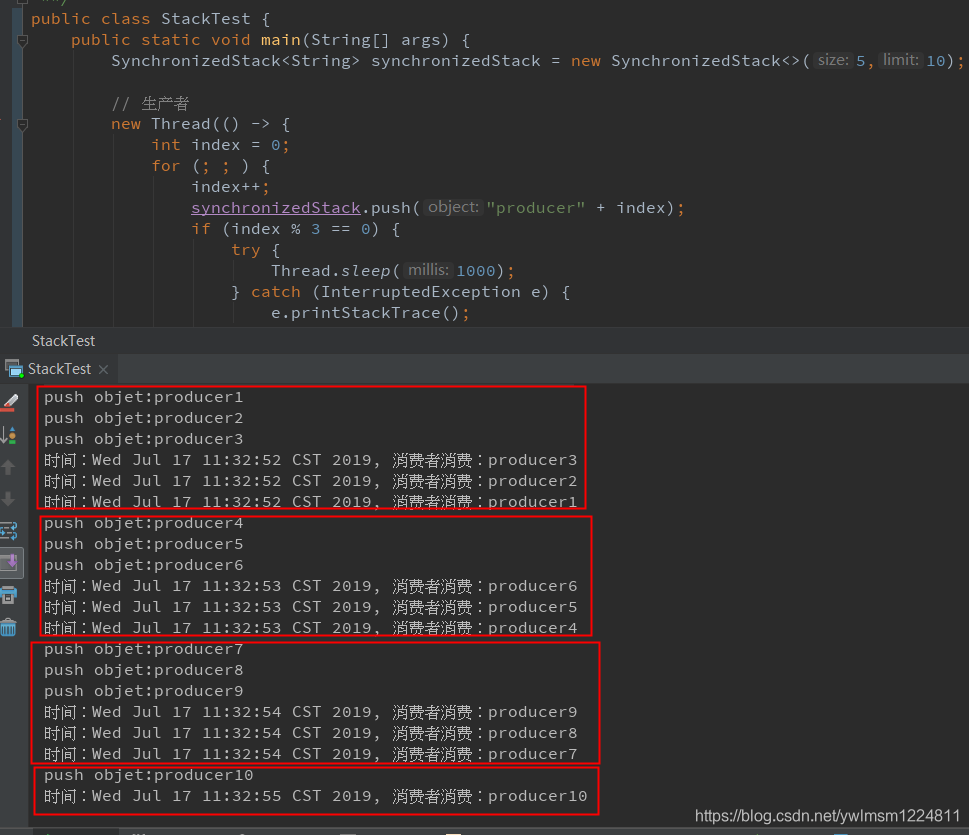
Task: Toggle soft-wrap for console output
Action: point(9,531)
